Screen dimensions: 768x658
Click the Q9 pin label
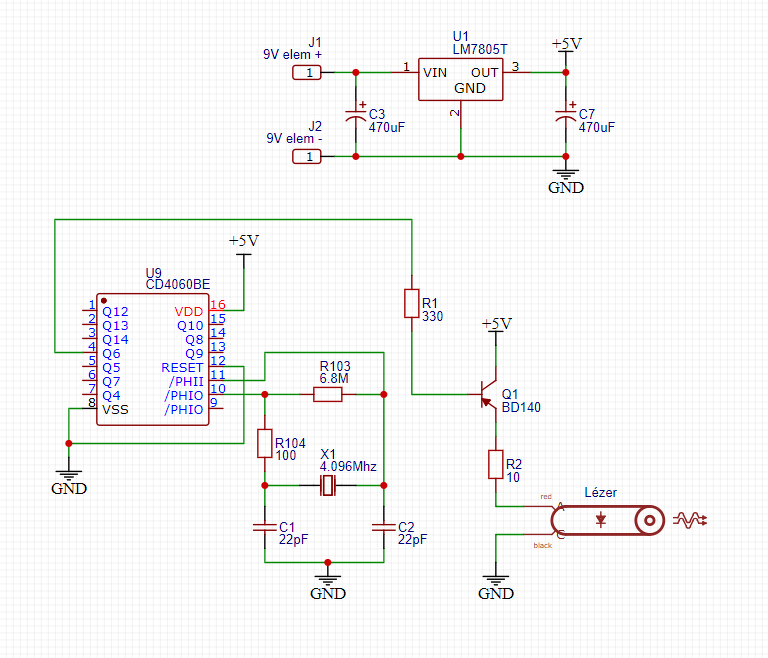click(194, 354)
